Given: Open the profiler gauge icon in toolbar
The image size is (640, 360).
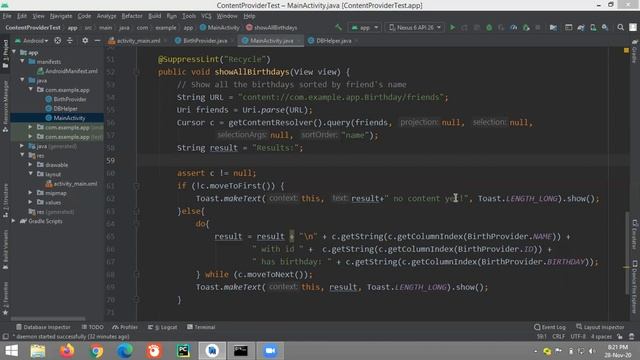Looking at the screenshot, I should coord(513,27).
